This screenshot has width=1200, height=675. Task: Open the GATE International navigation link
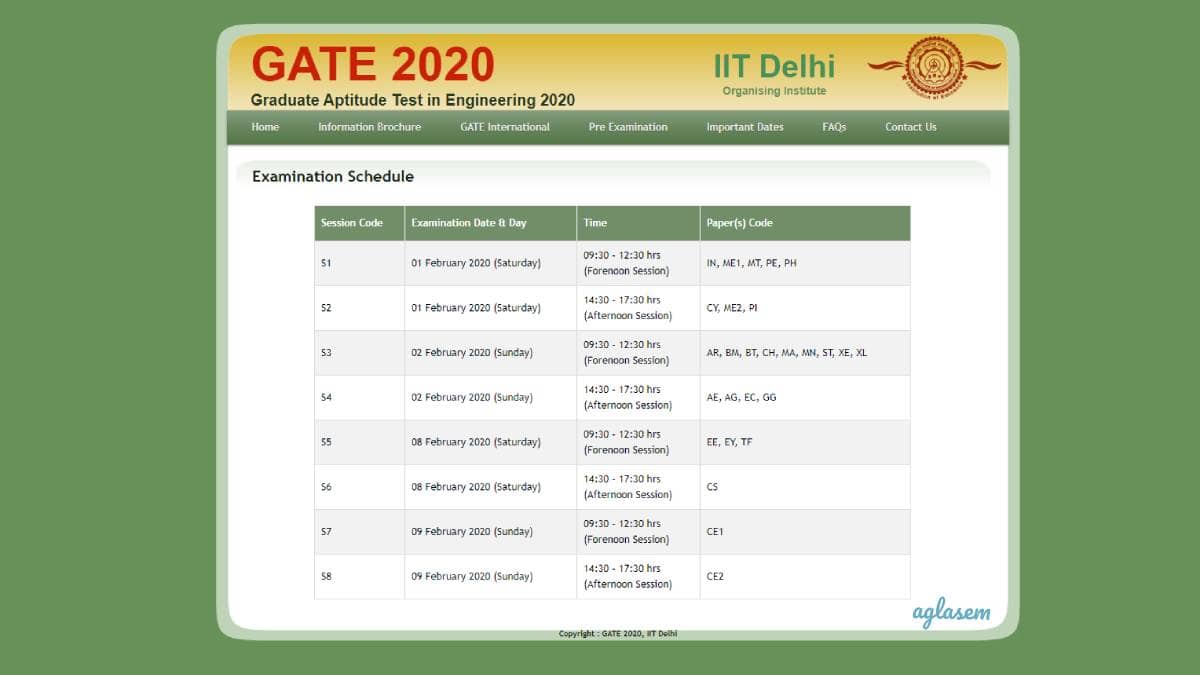(x=505, y=127)
